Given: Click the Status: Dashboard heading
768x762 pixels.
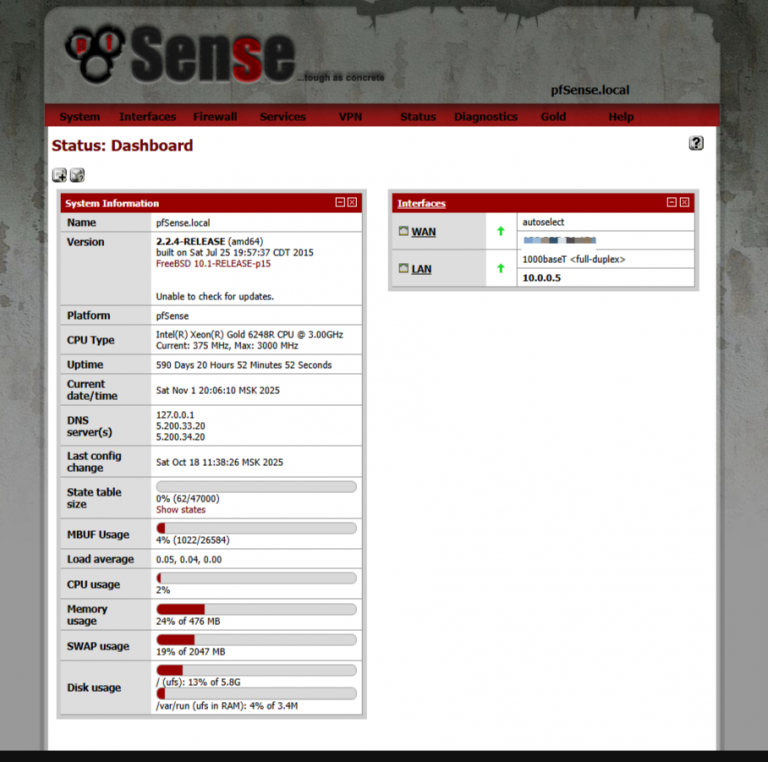Looking at the screenshot, I should tap(122, 145).
